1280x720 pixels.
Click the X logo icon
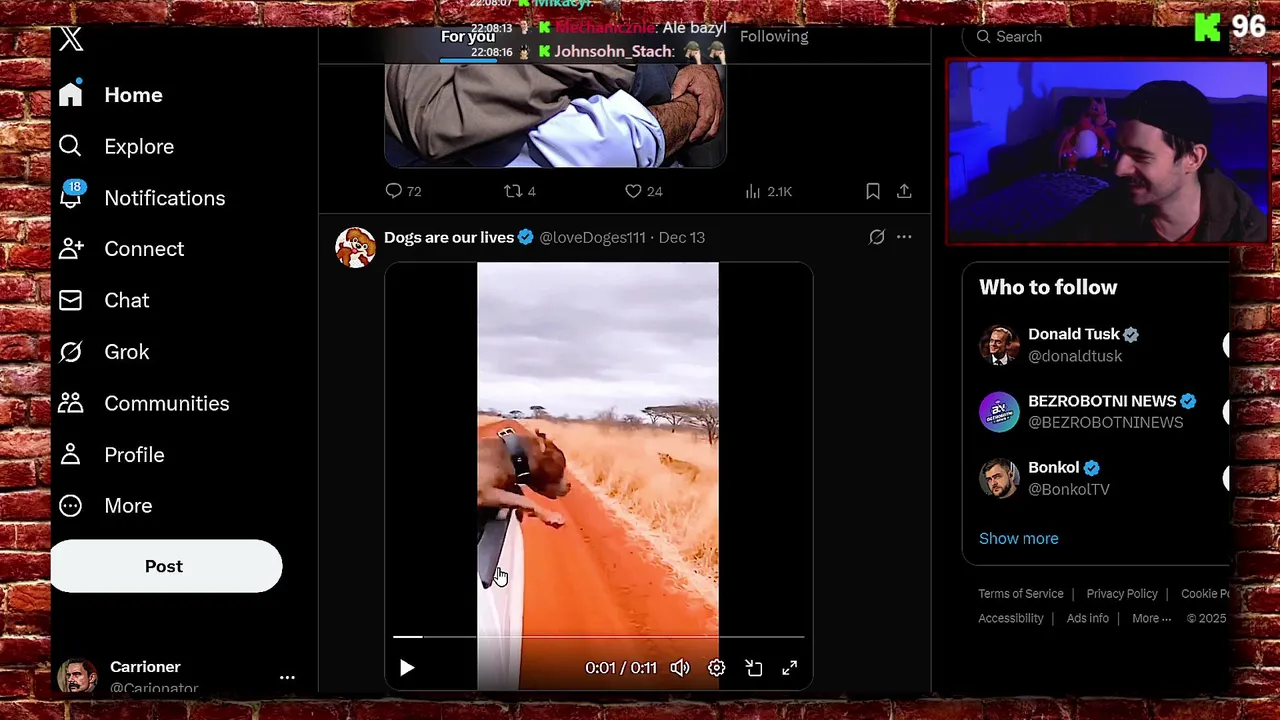tap(71, 39)
